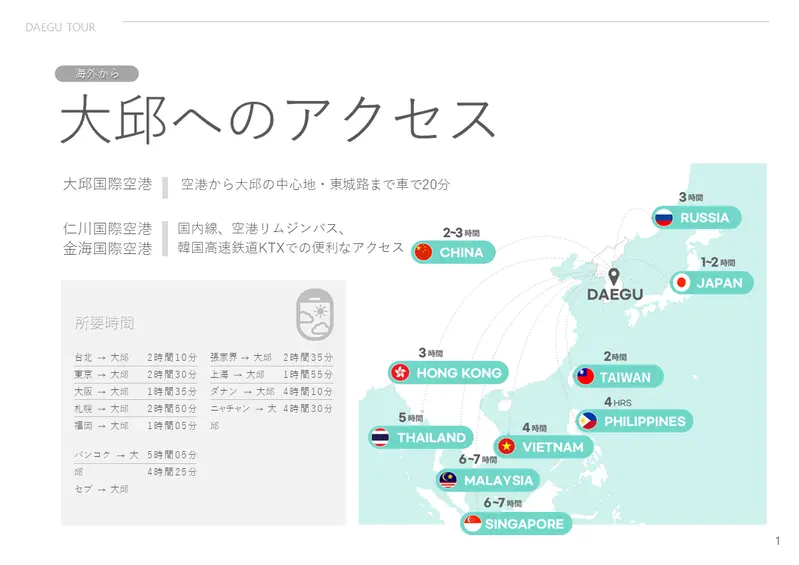The width and height of the screenshot is (799, 565).
Task: Select the Thailand flag icon
Action: (x=380, y=438)
